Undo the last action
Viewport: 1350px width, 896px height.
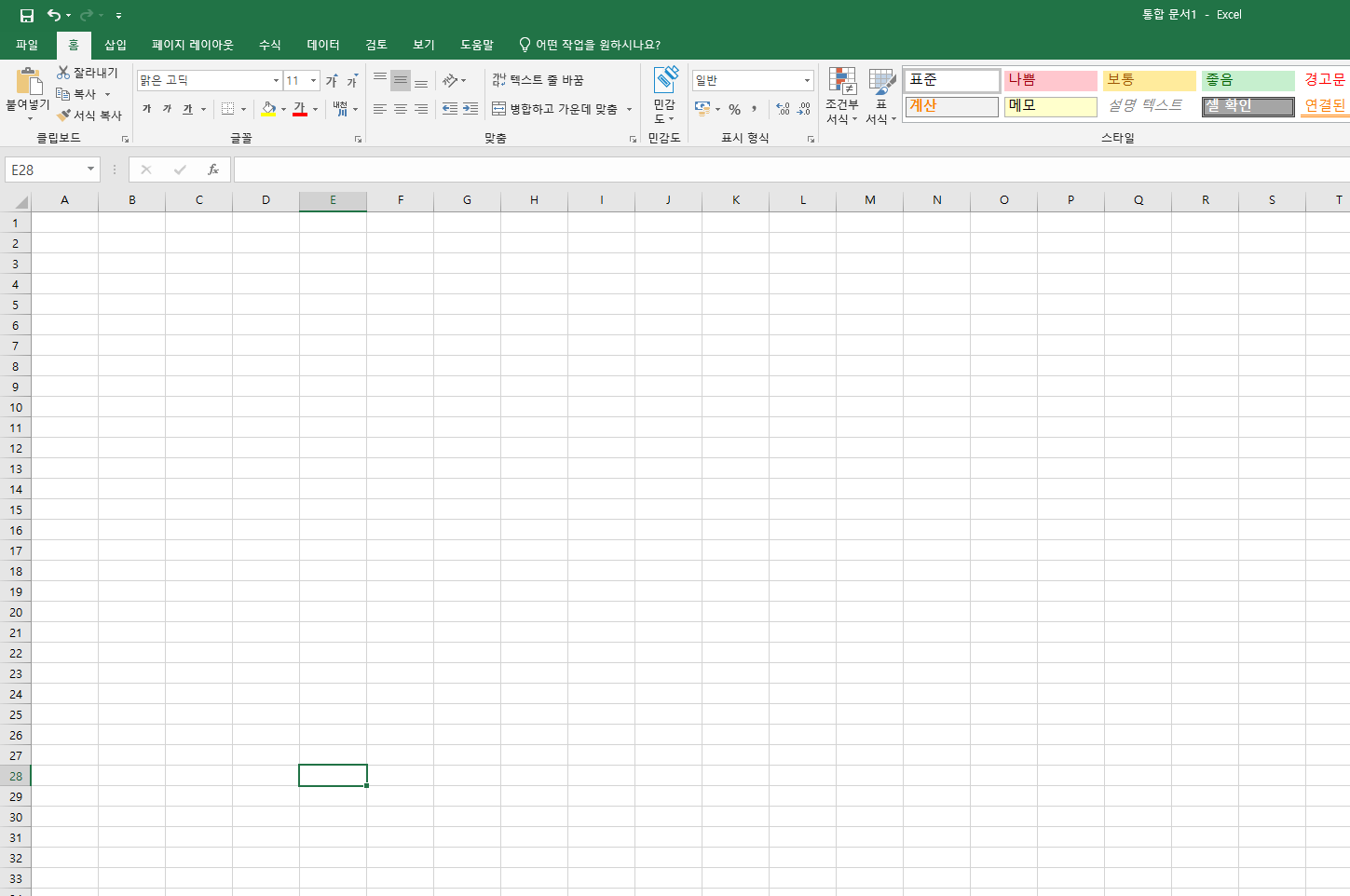click(54, 15)
